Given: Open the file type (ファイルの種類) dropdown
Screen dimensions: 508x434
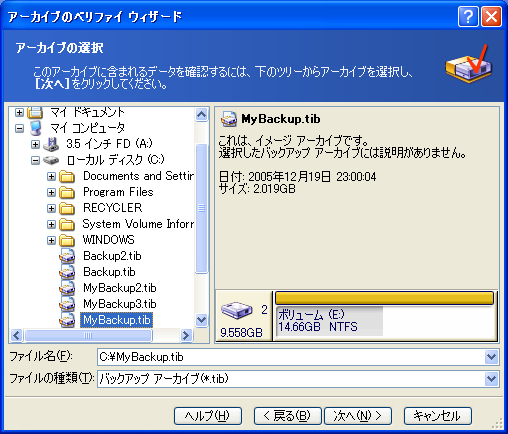Looking at the screenshot, I should [x=491, y=379].
